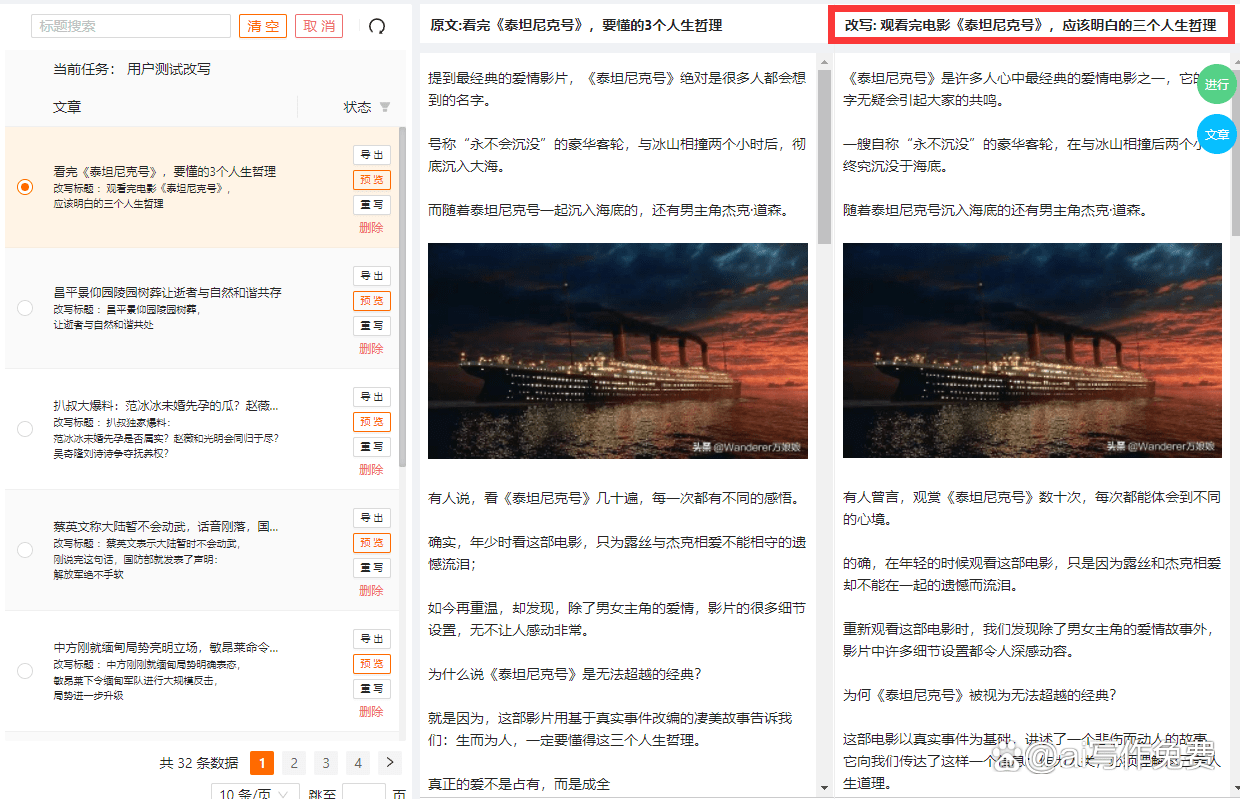Click the Titanic ship image in the original column
Image resolution: width=1240 pixels, height=799 pixels.
point(617,351)
